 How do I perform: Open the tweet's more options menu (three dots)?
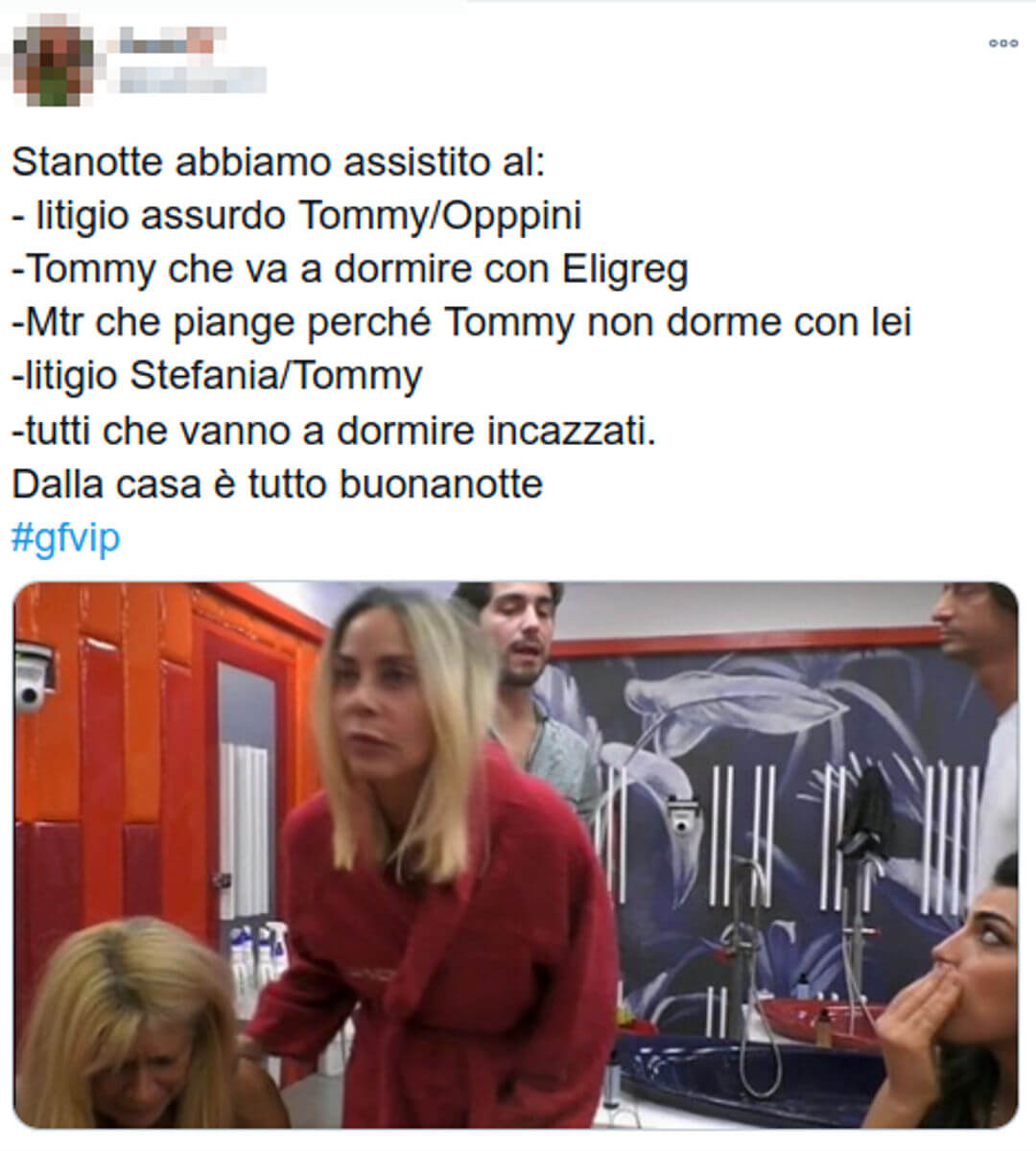[x=1002, y=42]
